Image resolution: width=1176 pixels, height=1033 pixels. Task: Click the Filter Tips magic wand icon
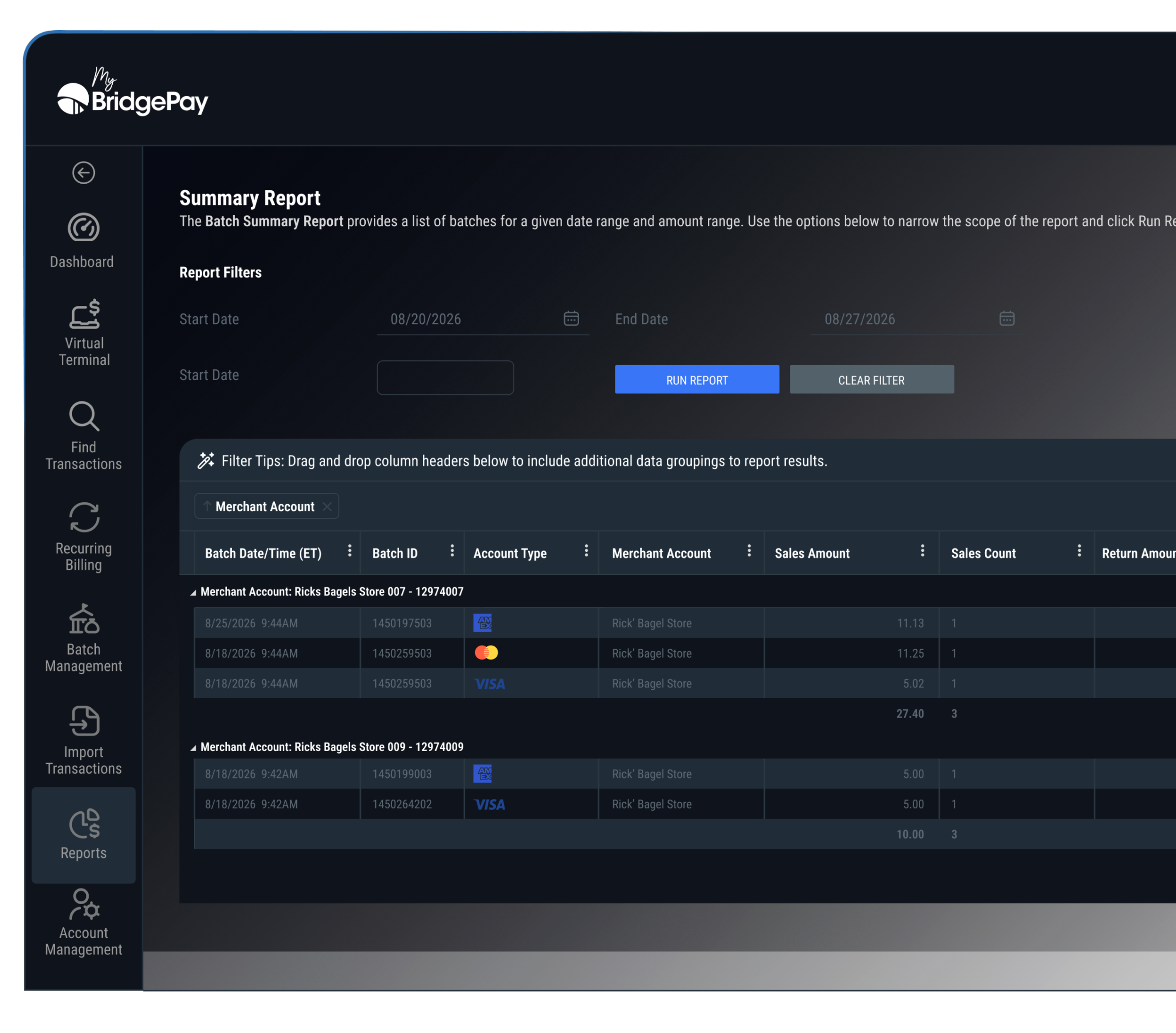pos(206,460)
